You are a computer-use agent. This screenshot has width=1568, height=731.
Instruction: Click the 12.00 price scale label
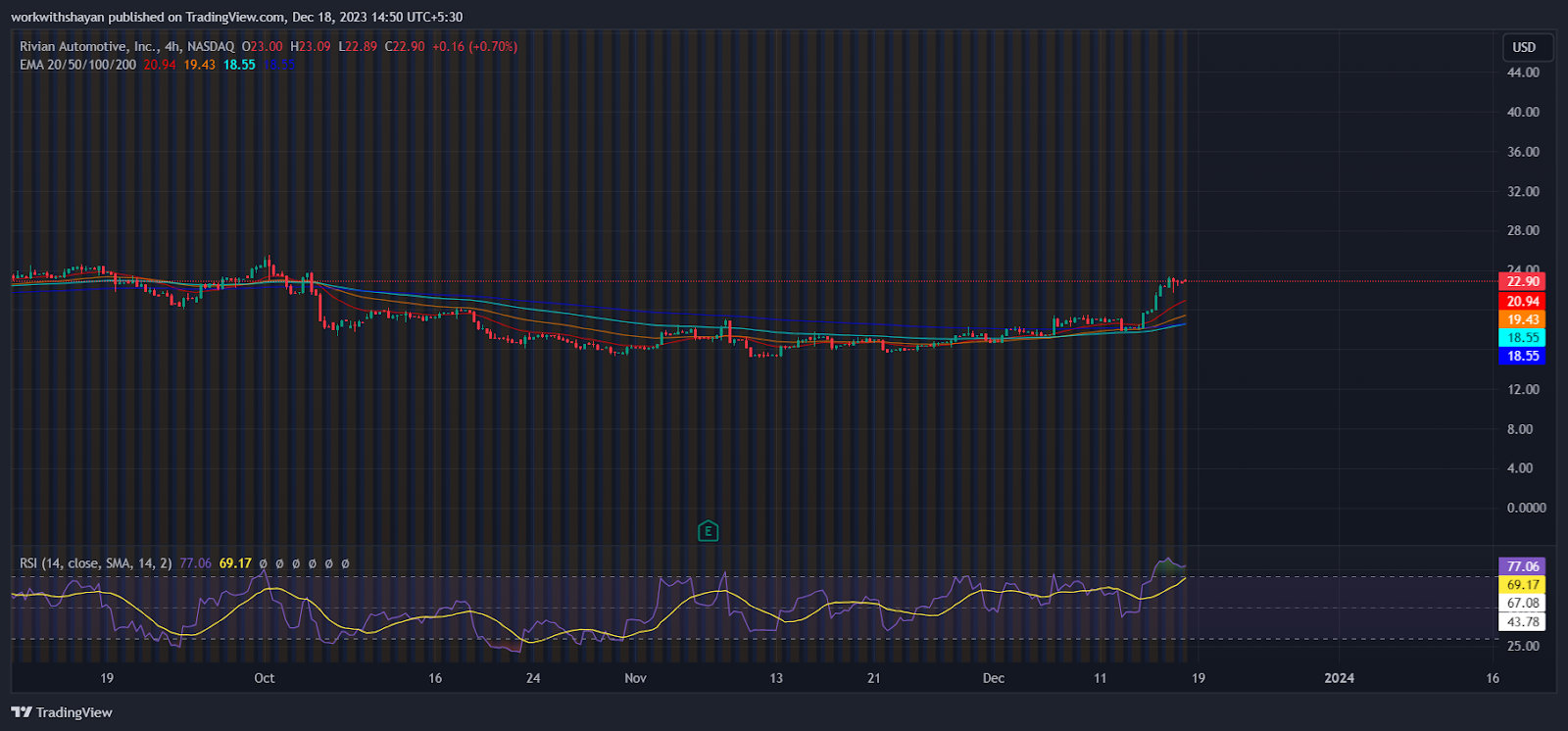pos(1523,389)
